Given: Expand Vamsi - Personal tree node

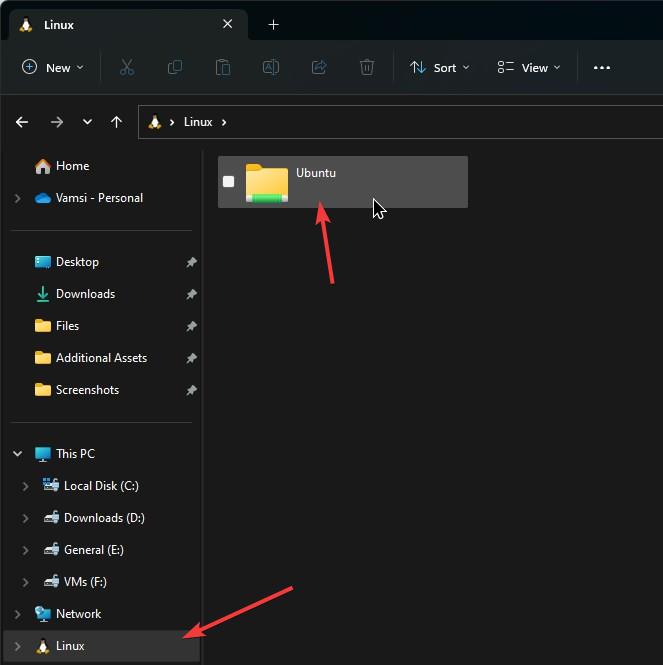Looking at the screenshot, I should click(17, 198).
